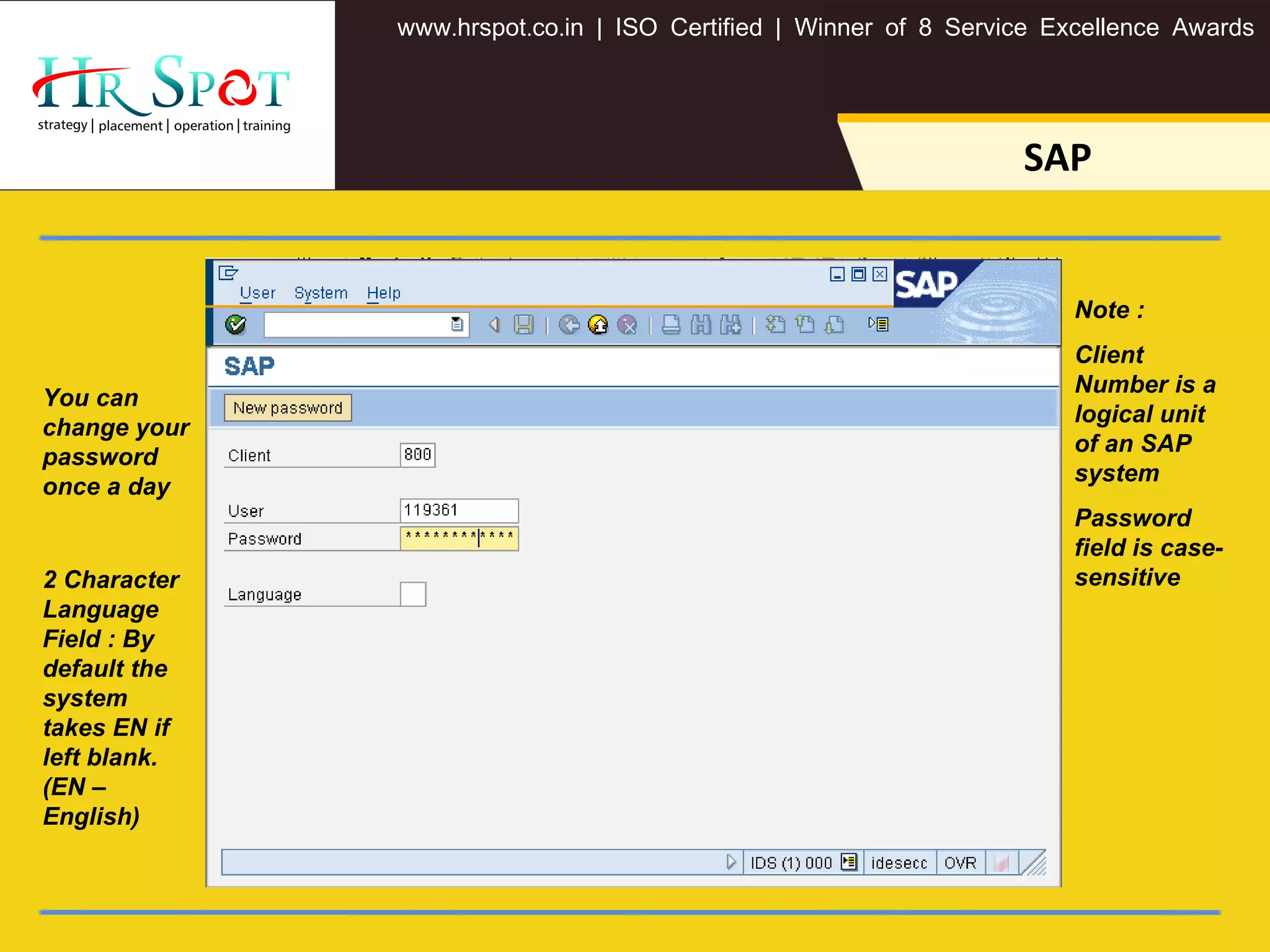Open the command field history dropdown

click(x=457, y=324)
